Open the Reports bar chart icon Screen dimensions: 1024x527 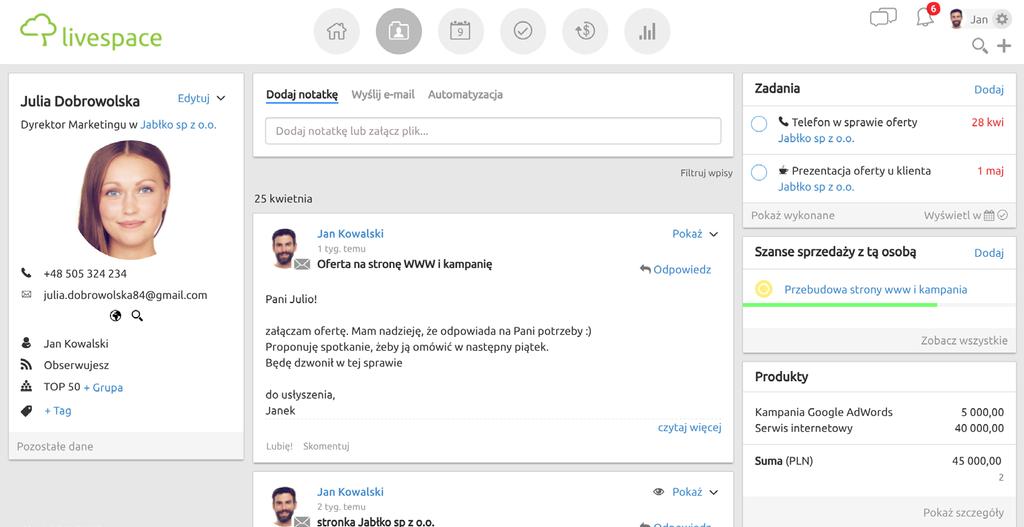coord(647,31)
